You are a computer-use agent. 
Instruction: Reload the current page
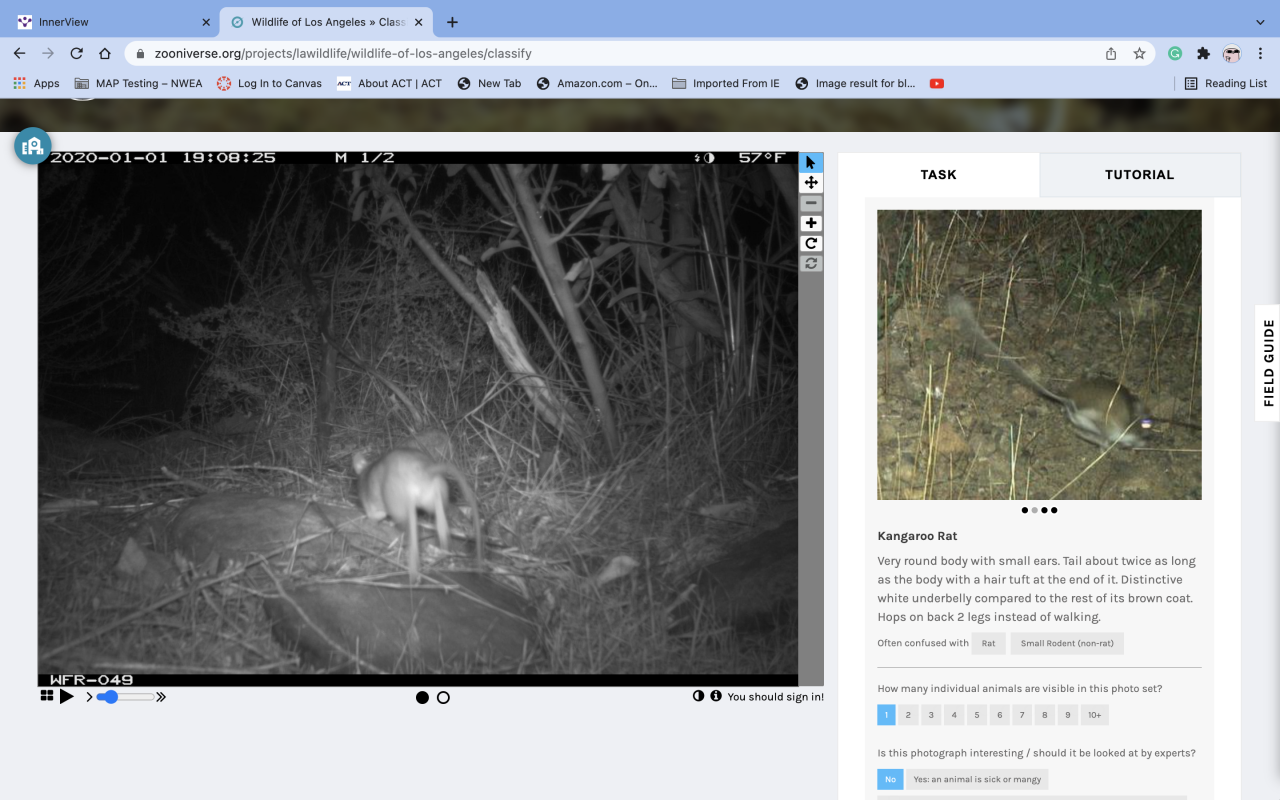(x=76, y=53)
